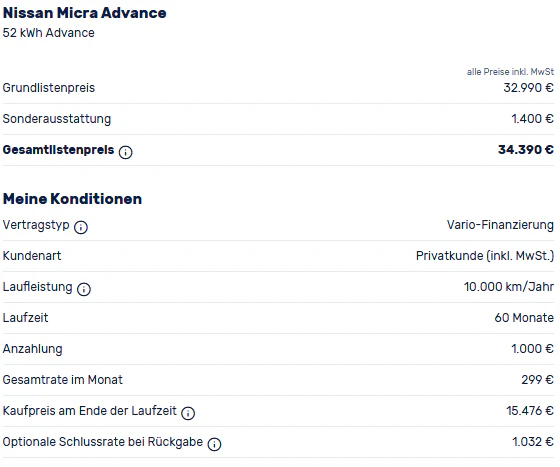The height and width of the screenshot is (467, 560).
Task: Open the Laufleistung info icon
Action: (x=84, y=289)
